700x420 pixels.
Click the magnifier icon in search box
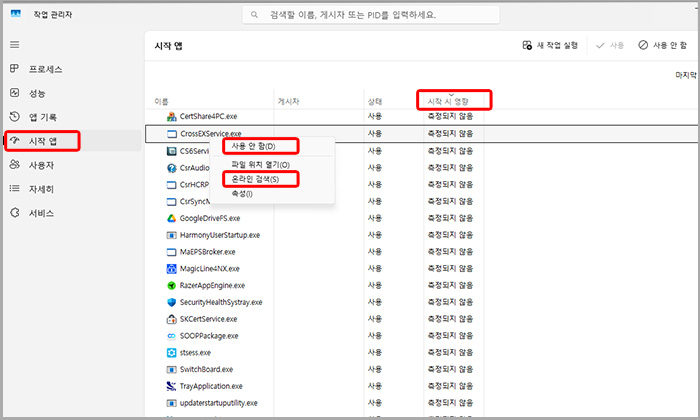click(254, 15)
